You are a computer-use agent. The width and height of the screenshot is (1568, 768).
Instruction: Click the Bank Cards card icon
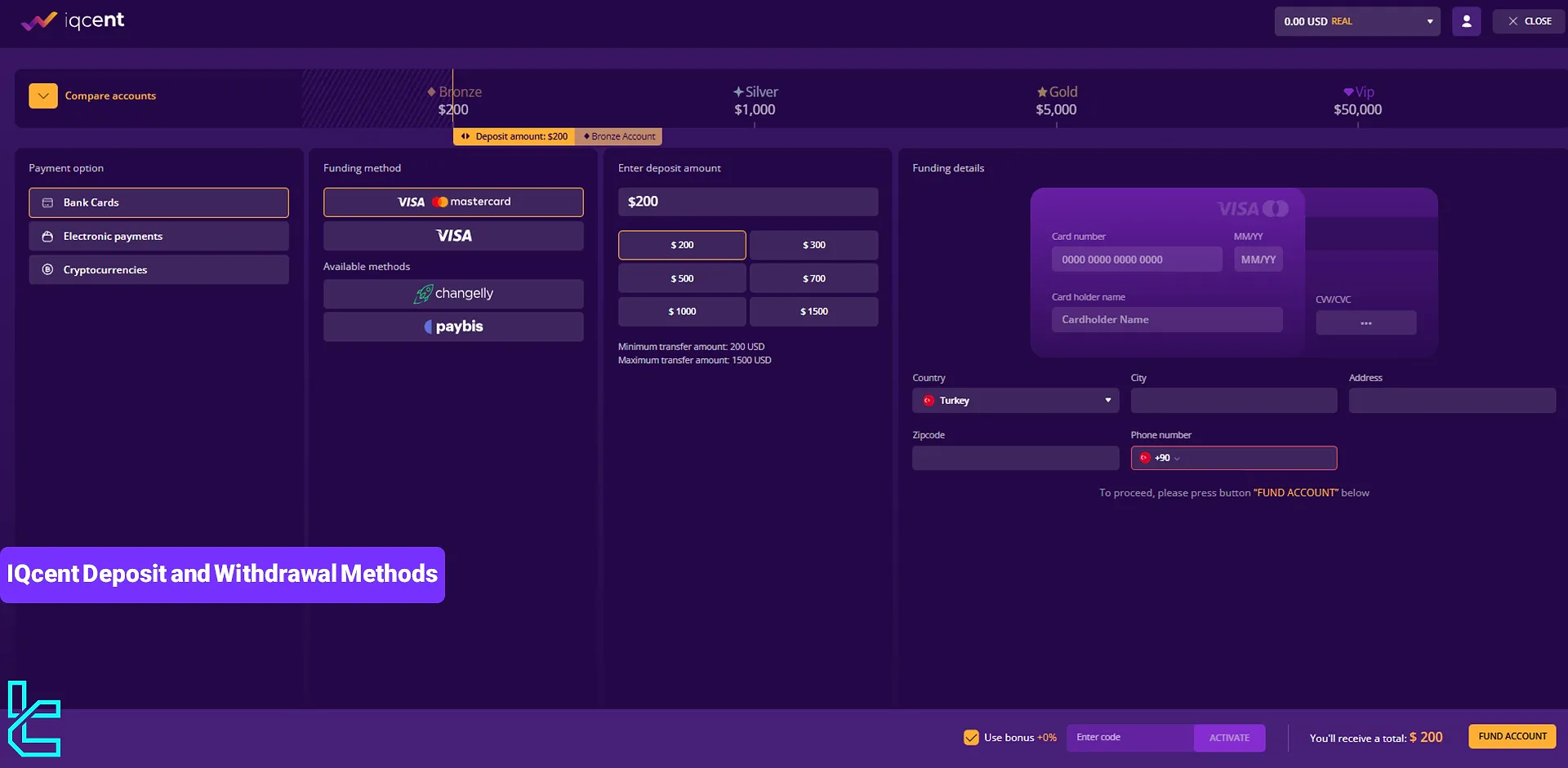pos(47,202)
